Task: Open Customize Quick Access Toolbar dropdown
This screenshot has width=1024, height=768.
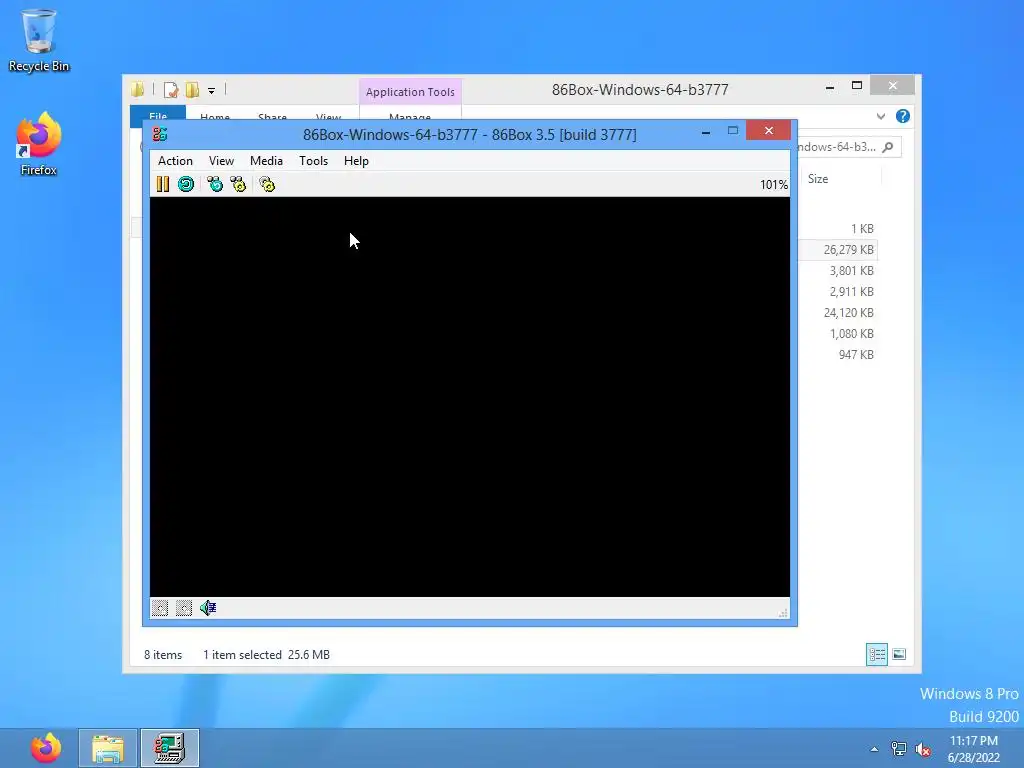Action: [212, 91]
